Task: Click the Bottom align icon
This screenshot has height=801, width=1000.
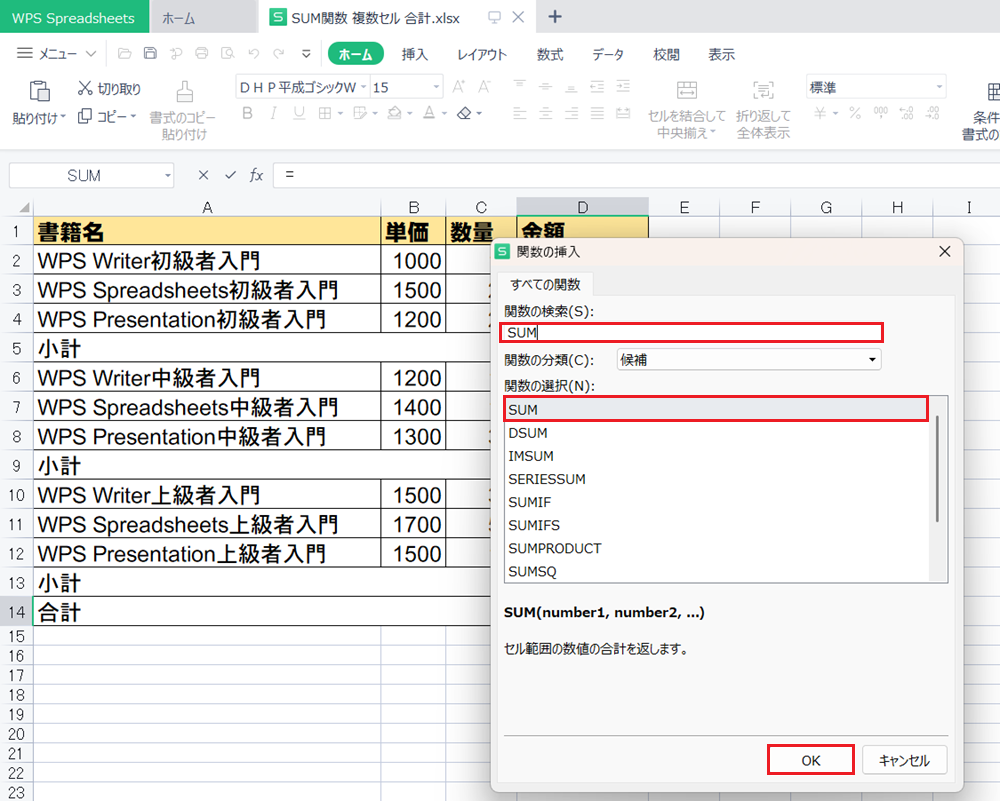Action: point(571,87)
